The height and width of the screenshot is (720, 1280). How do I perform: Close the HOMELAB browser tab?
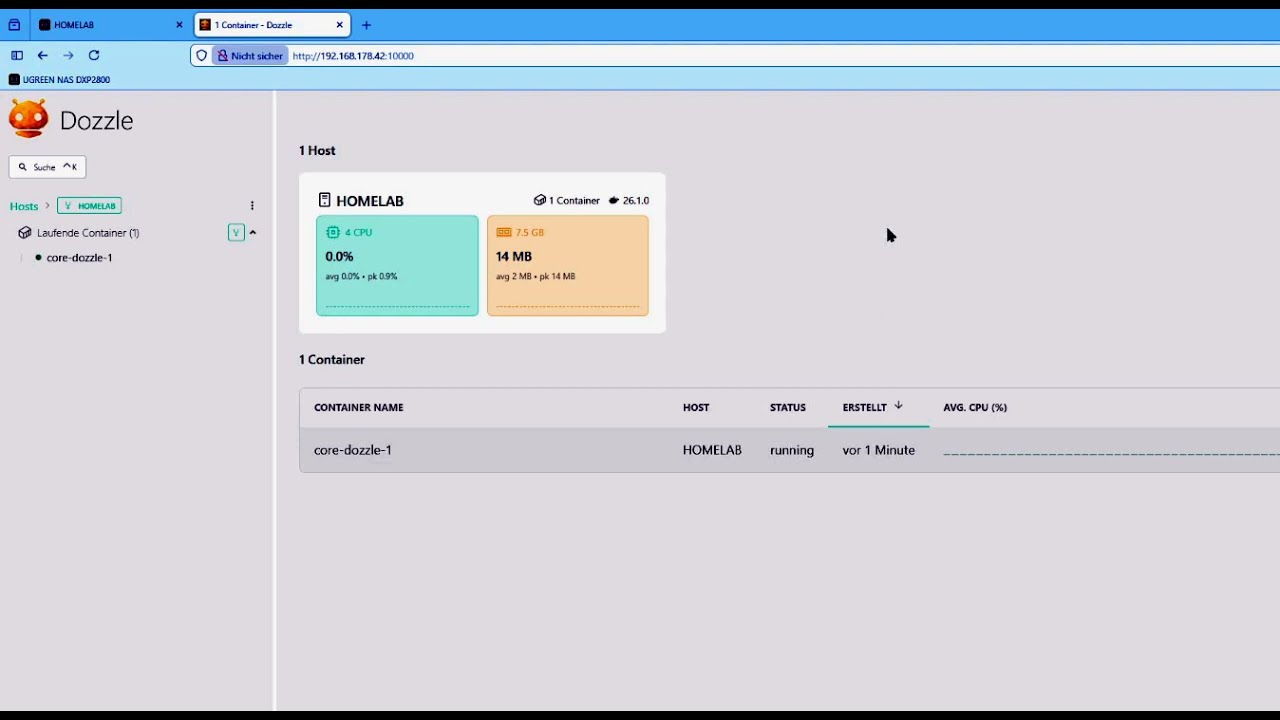tap(180, 25)
